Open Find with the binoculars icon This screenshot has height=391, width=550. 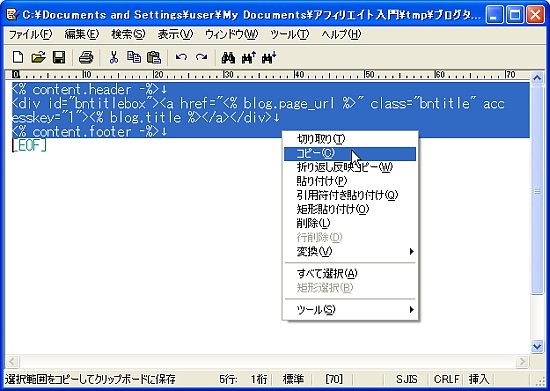click(228, 58)
